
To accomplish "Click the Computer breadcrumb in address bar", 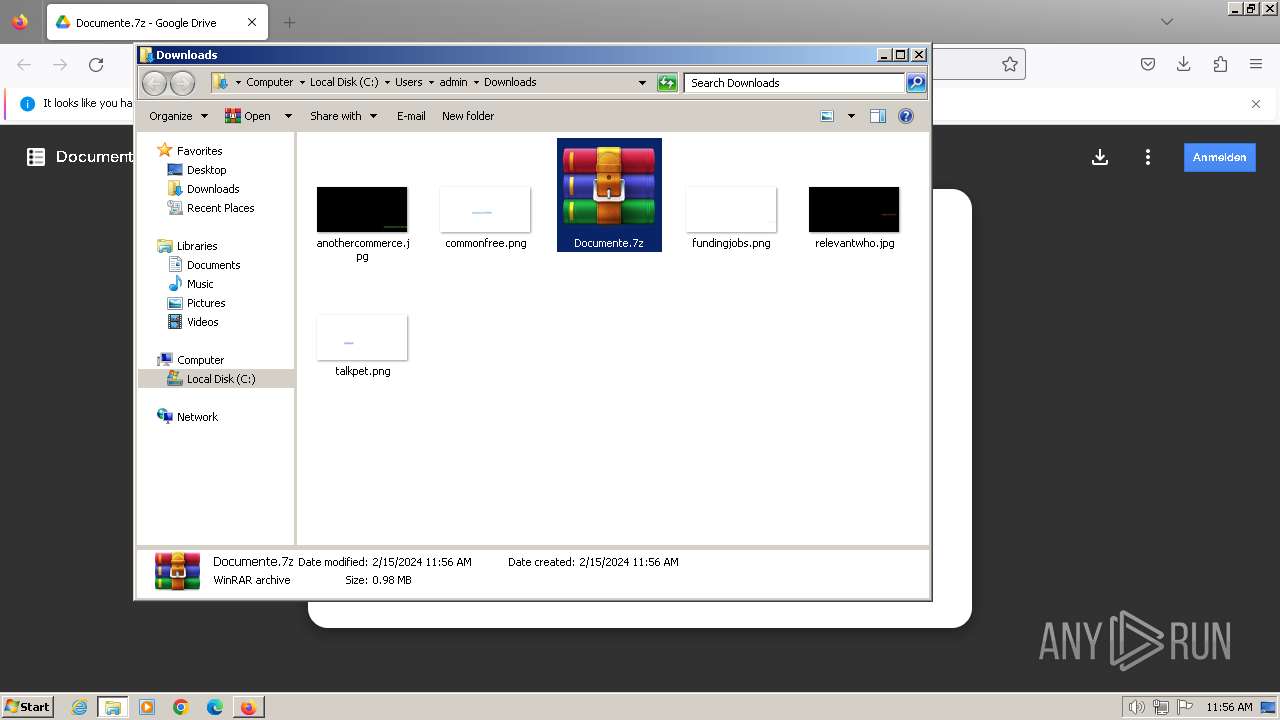I will pyautogui.click(x=270, y=83).
